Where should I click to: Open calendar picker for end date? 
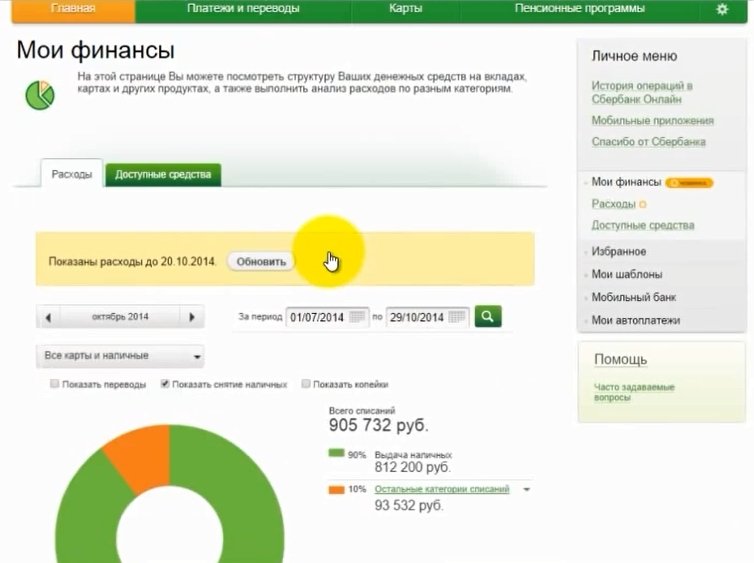(458, 318)
